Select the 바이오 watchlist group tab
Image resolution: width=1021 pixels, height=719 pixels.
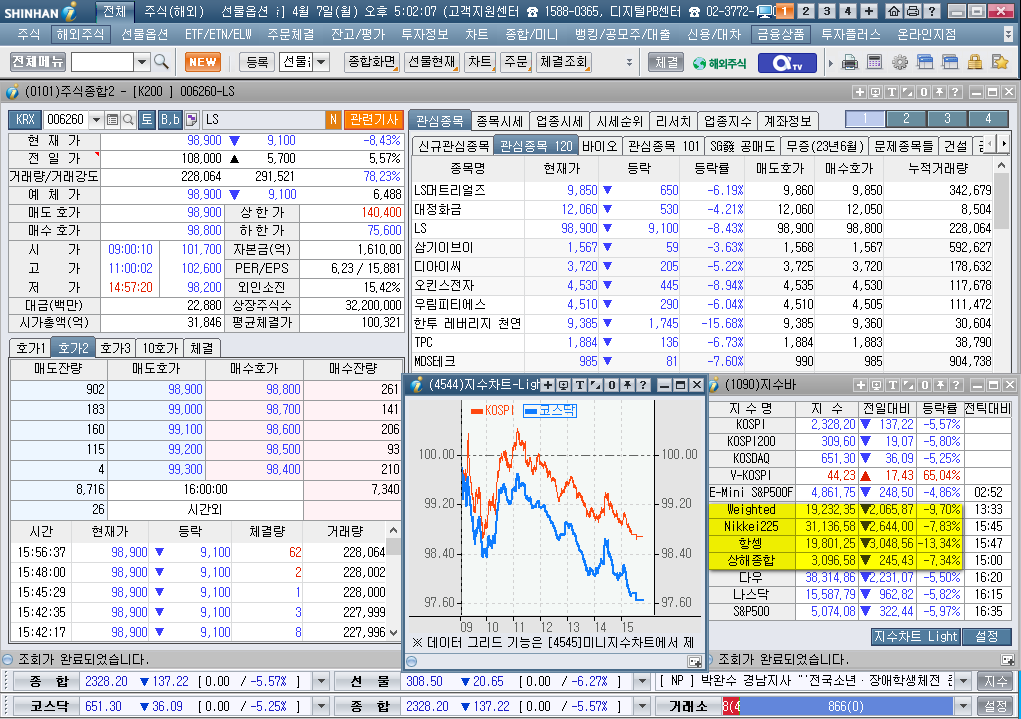click(598, 146)
